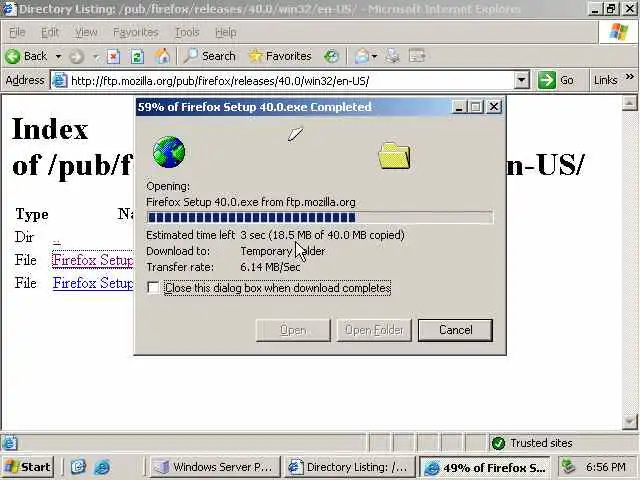Switch to Directory Listing taskbar item
Viewport: 640px width, 480px height.
click(x=350, y=467)
